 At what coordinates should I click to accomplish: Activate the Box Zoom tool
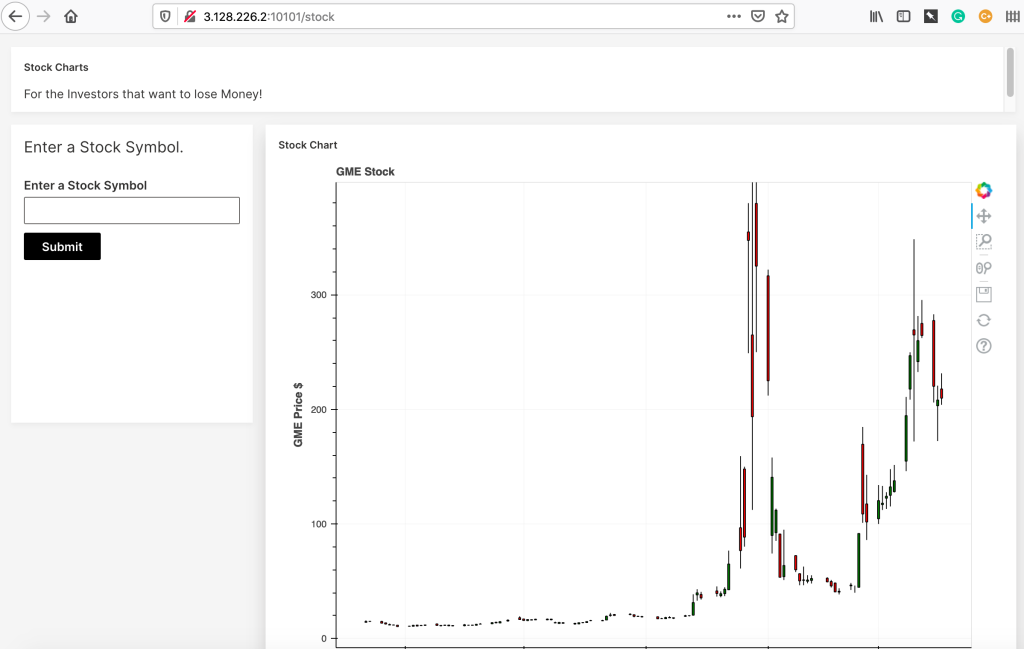(x=983, y=242)
